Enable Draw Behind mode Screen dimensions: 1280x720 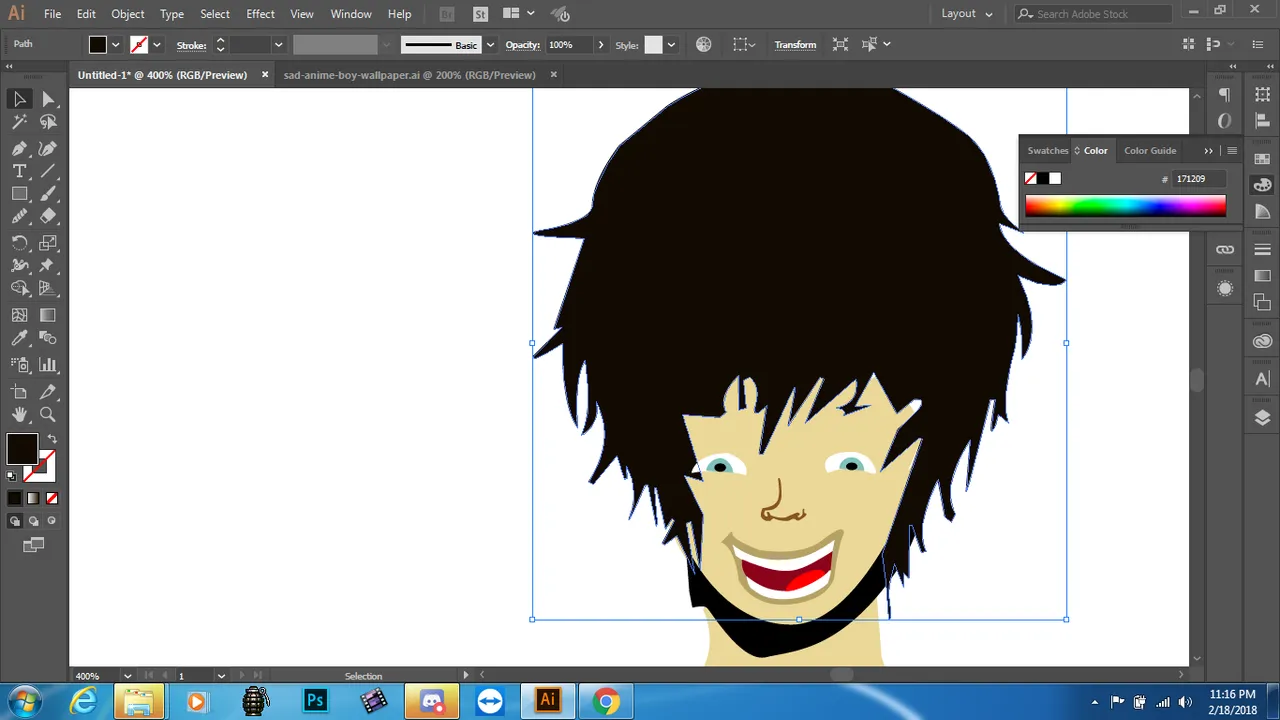[x=33, y=521]
